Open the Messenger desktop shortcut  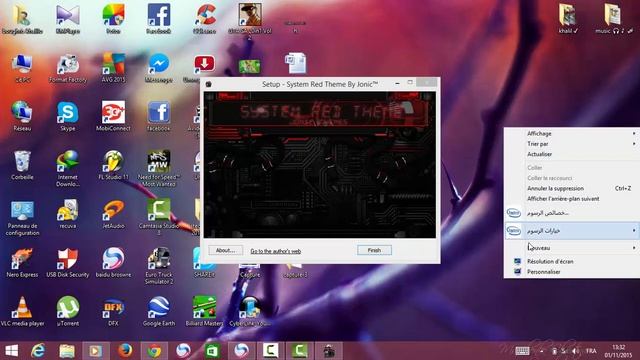(x=159, y=68)
